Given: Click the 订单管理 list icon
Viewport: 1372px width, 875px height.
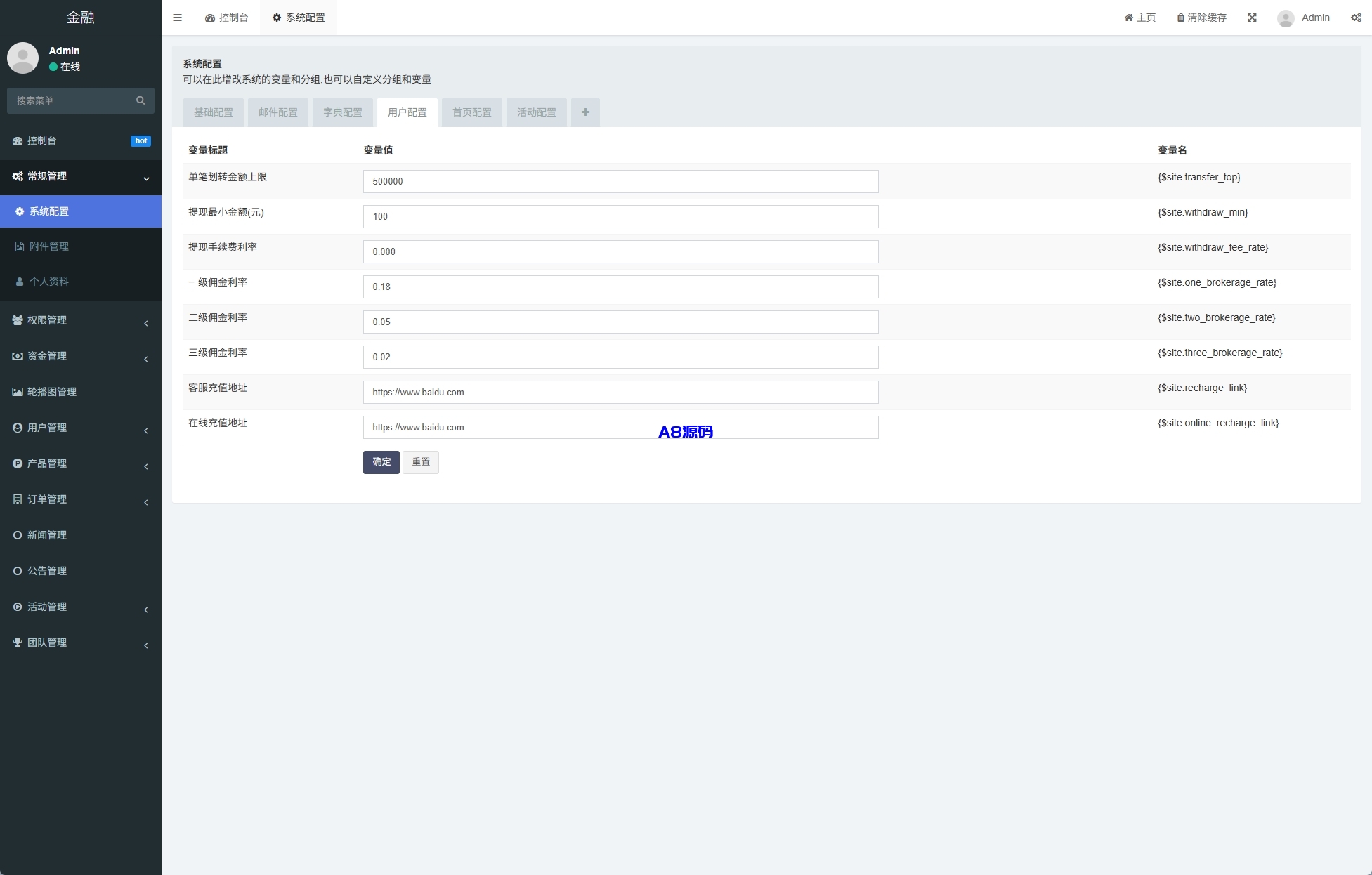Looking at the screenshot, I should [x=18, y=499].
